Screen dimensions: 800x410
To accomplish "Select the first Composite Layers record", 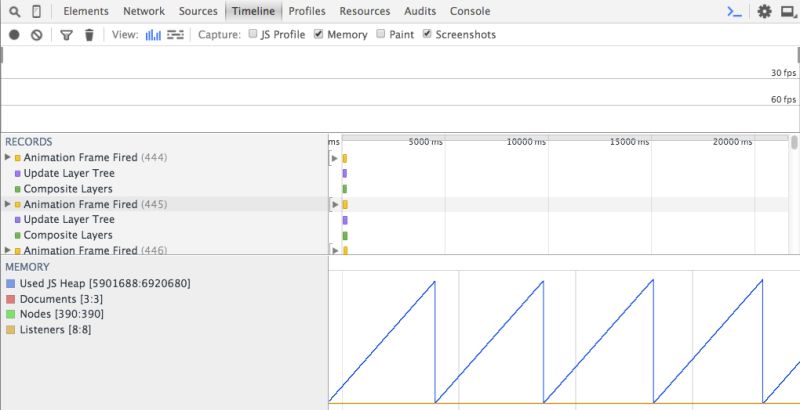I will [x=68, y=189].
